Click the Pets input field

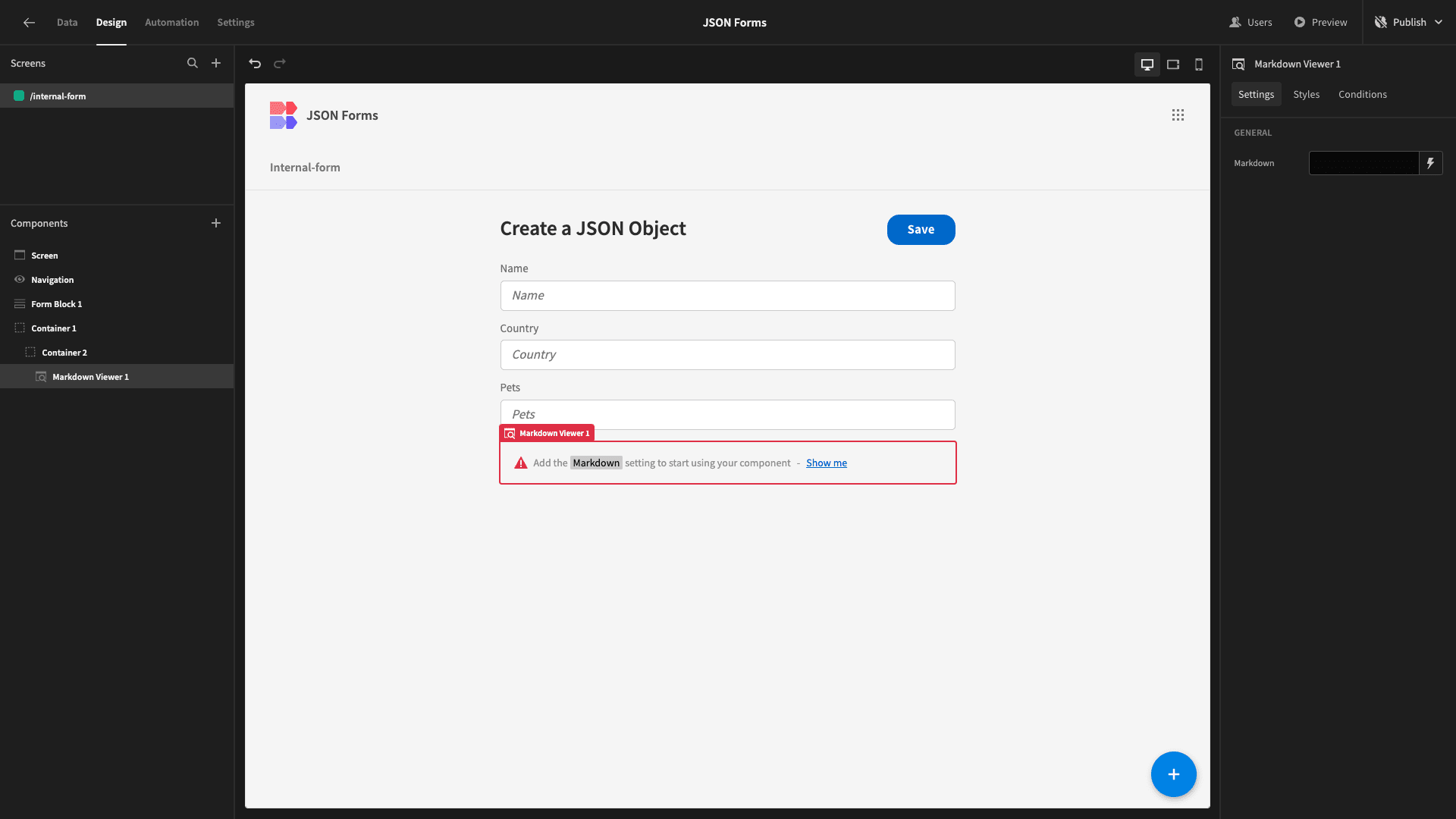pyautogui.click(x=727, y=414)
